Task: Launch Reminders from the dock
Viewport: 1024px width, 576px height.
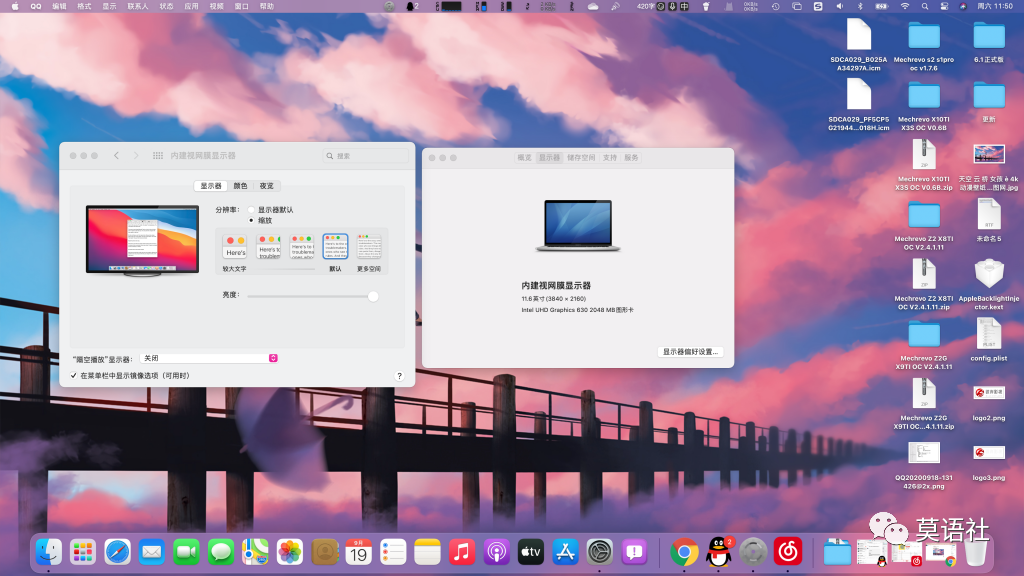Action: (x=393, y=552)
